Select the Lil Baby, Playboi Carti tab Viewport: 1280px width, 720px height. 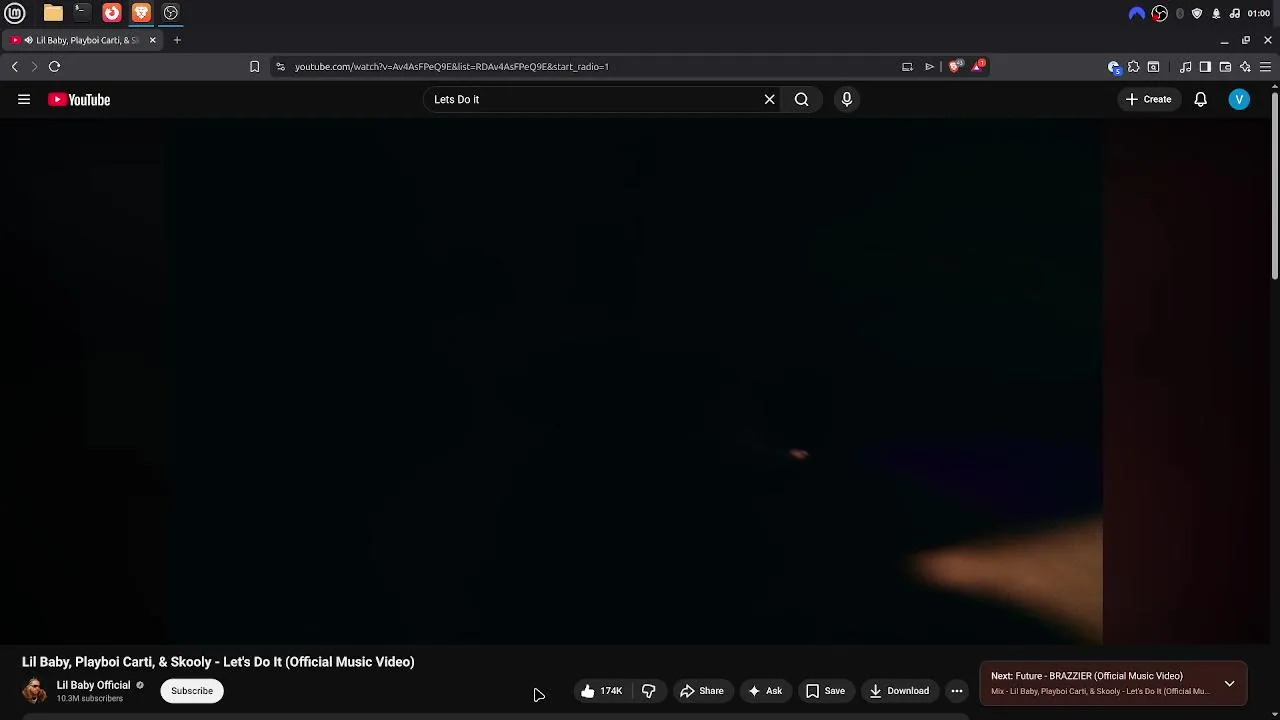[82, 40]
